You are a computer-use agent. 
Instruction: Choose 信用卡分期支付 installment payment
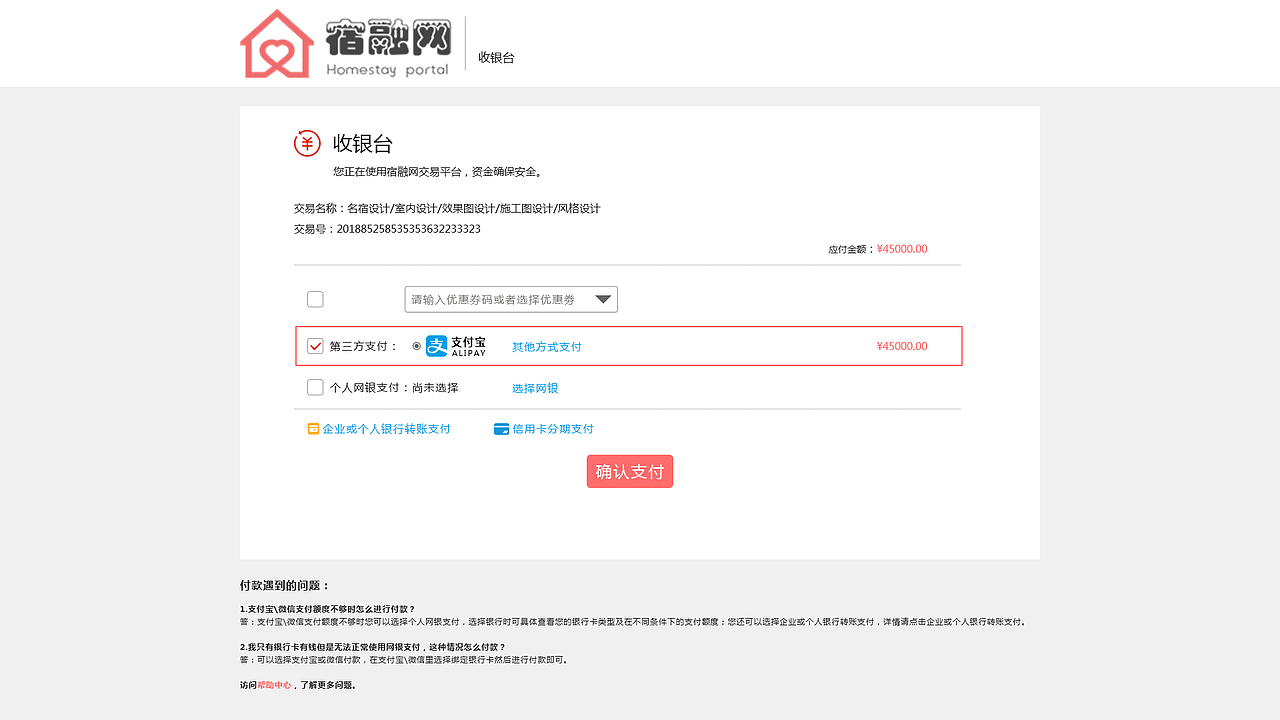point(551,428)
